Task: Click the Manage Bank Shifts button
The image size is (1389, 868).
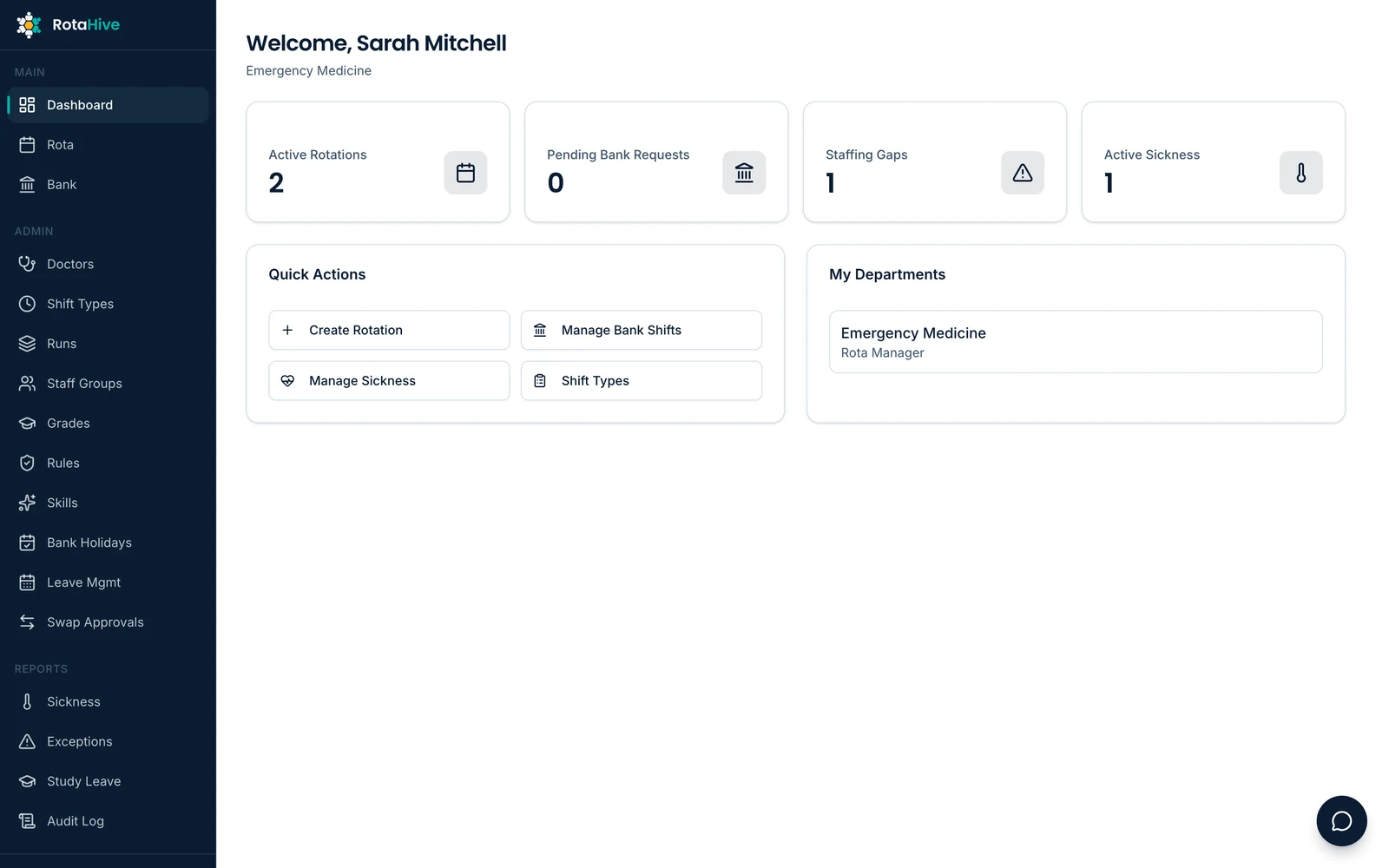Action: point(642,330)
